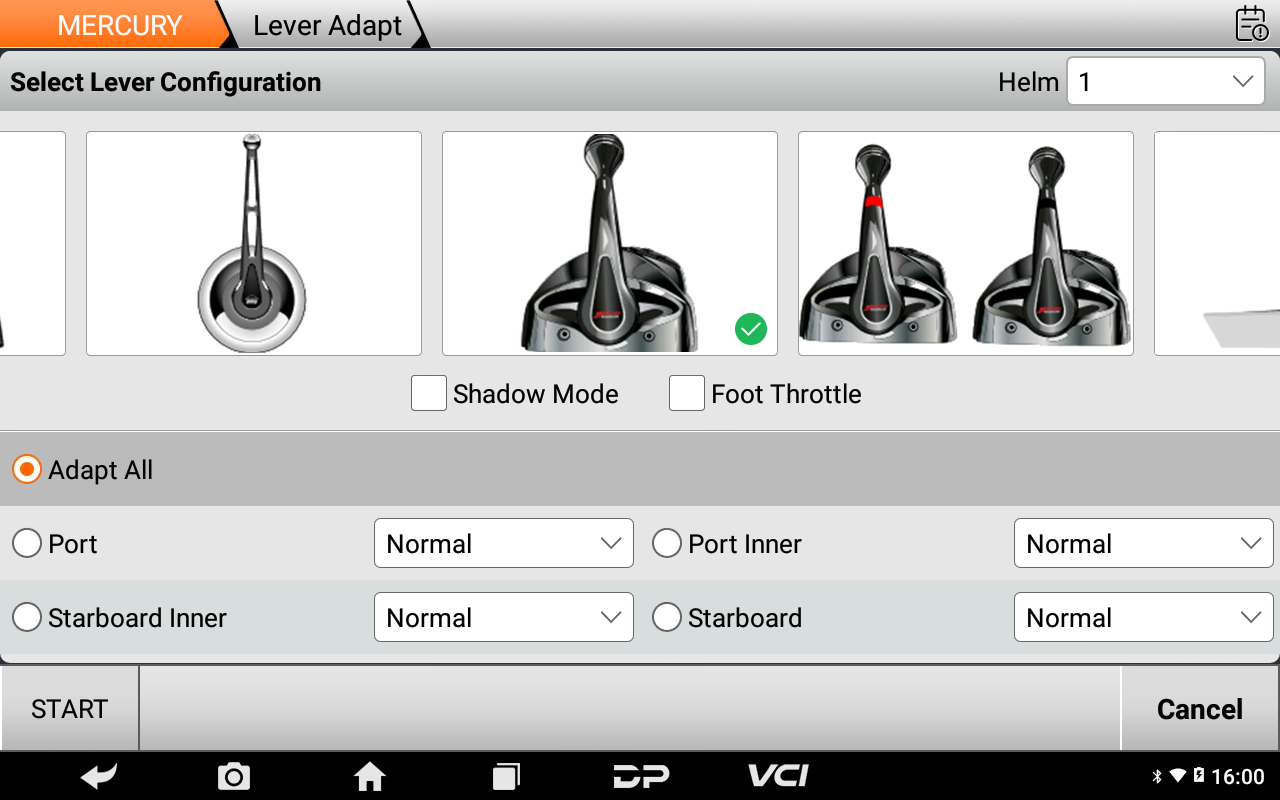Tap the DP icon in navigation bar
The height and width of the screenshot is (800, 1280).
coord(641,776)
